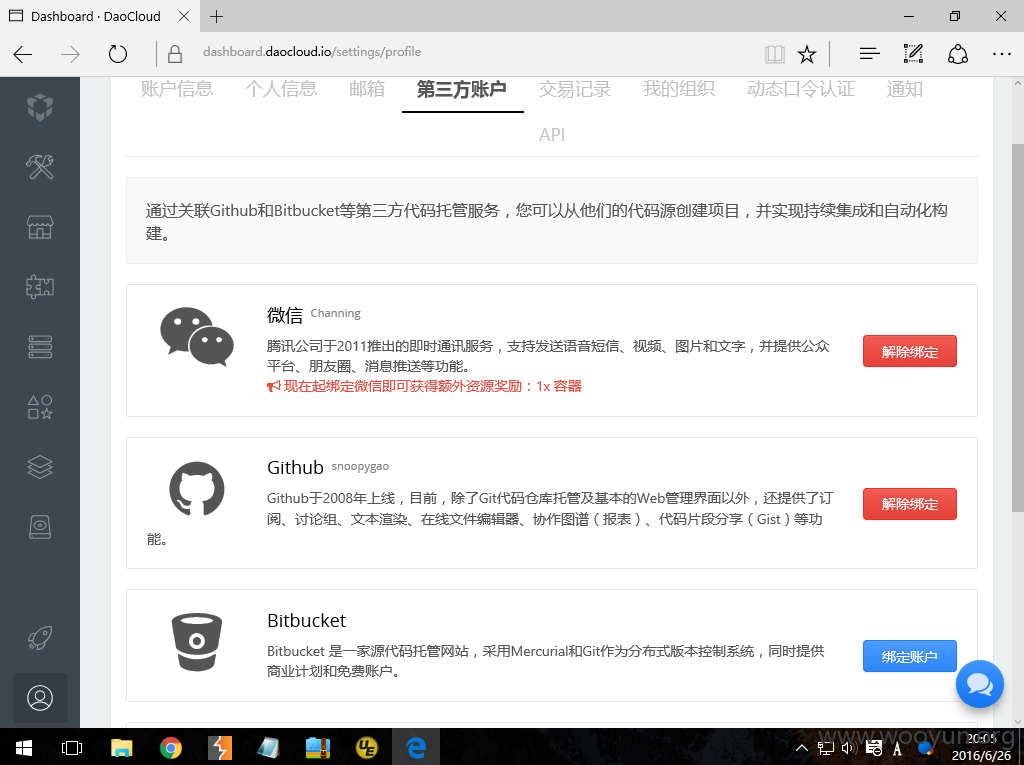Screen dimensions: 1024x765
Task: Open the rocket sidebar icon
Action: [40, 638]
